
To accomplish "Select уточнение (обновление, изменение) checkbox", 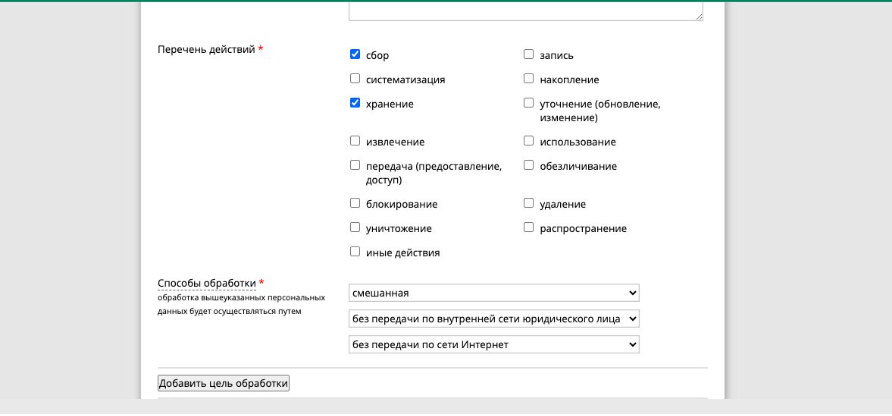I will [x=528, y=104].
